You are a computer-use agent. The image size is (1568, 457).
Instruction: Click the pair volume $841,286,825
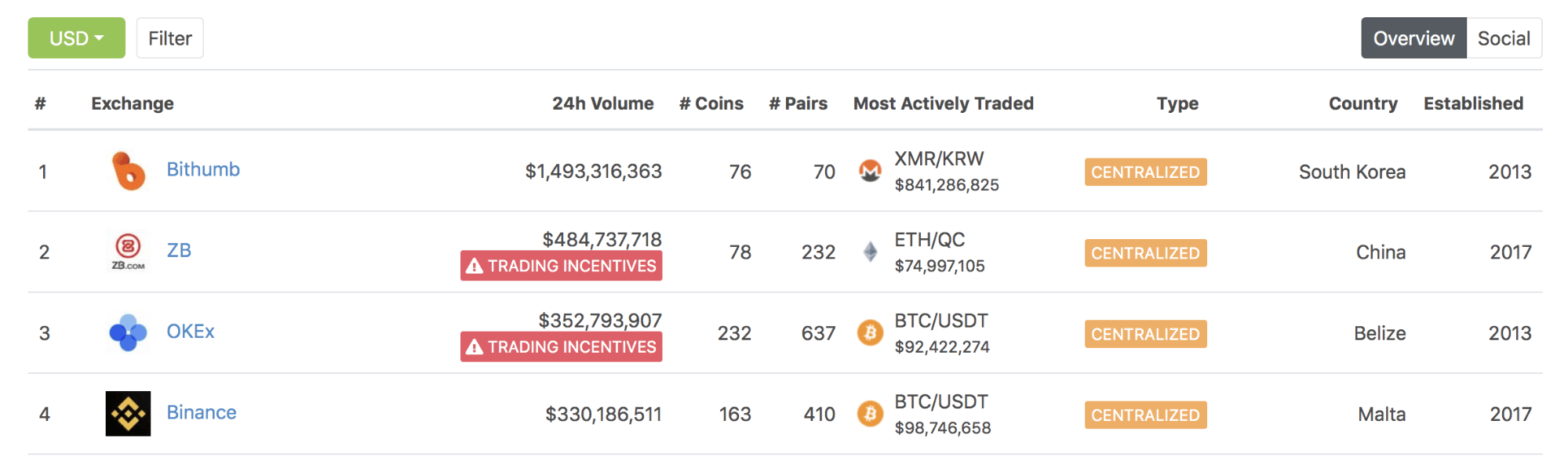(x=947, y=185)
